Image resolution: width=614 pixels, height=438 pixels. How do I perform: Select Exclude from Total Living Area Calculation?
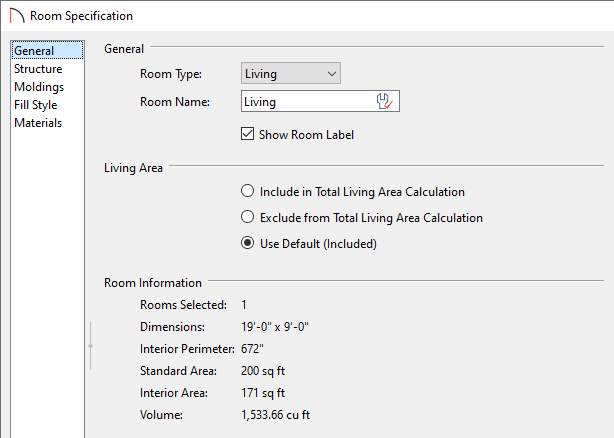point(247,217)
